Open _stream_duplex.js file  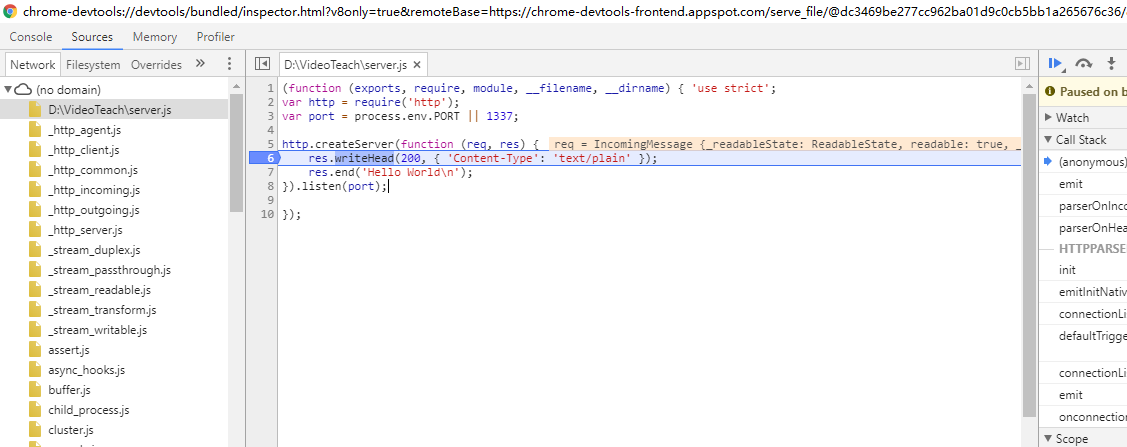click(94, 250)
